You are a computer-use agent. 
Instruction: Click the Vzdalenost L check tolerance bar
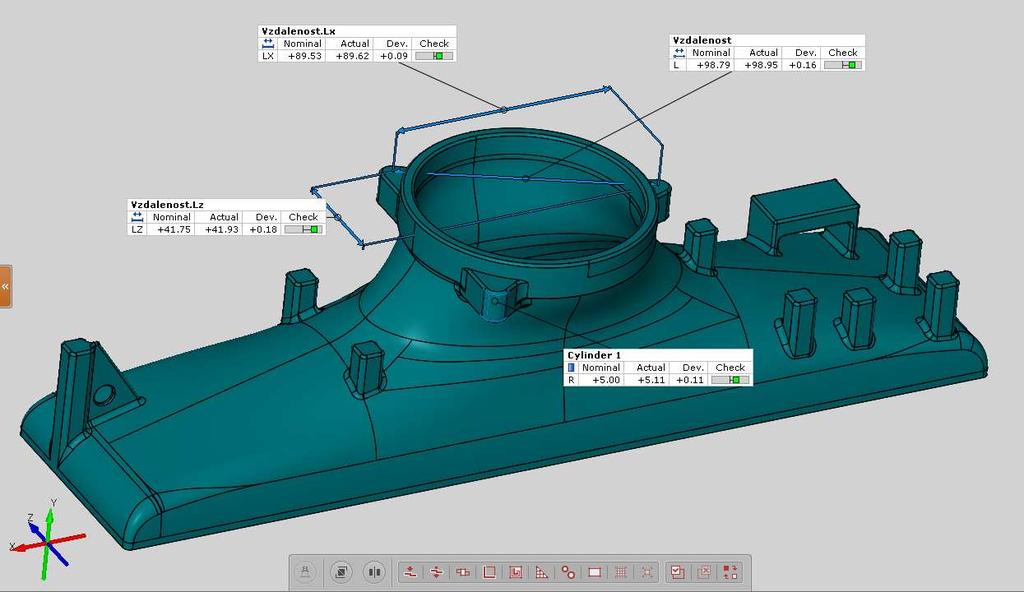coord(842,65)
